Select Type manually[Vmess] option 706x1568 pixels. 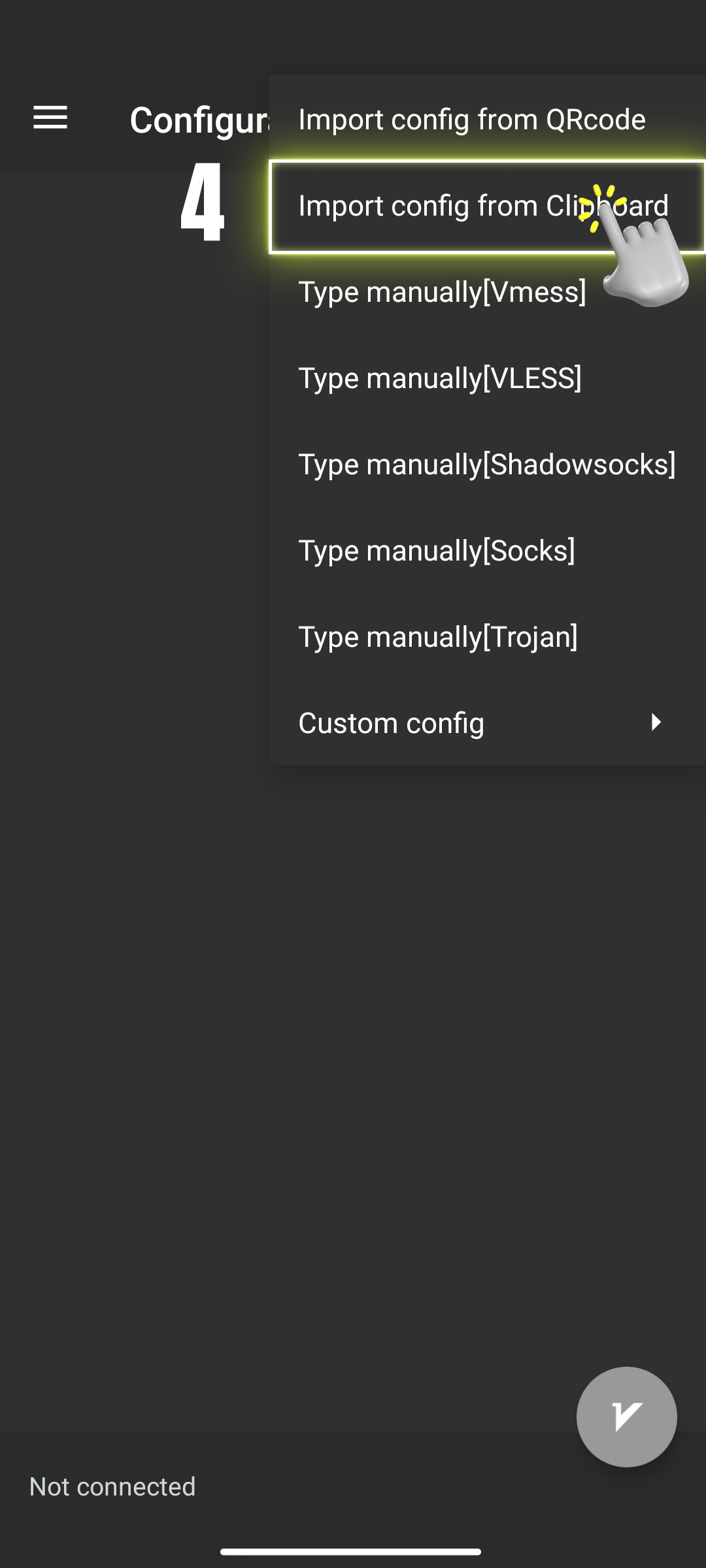488,292
